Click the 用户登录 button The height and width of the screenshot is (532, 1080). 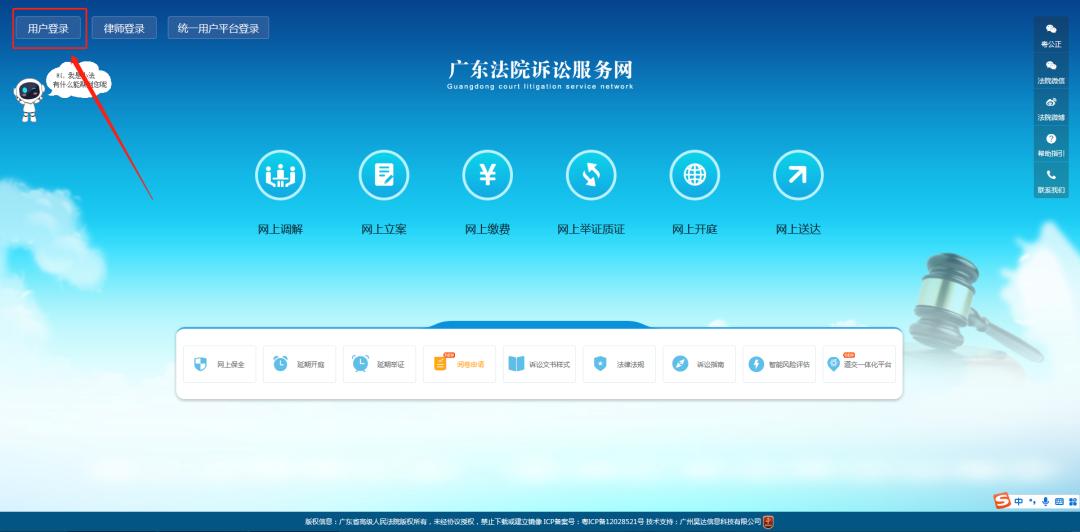(x=49, y=28)
